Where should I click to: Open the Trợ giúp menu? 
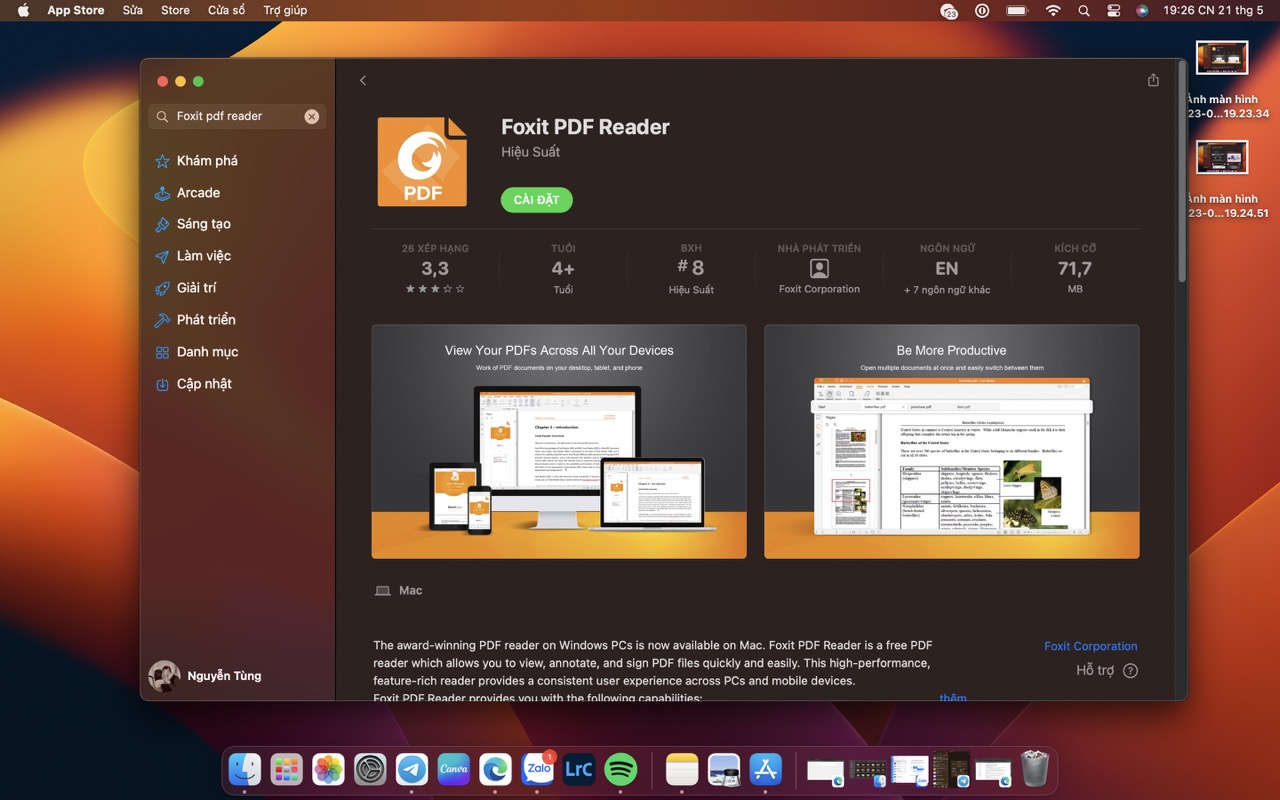tap(285, 10)
